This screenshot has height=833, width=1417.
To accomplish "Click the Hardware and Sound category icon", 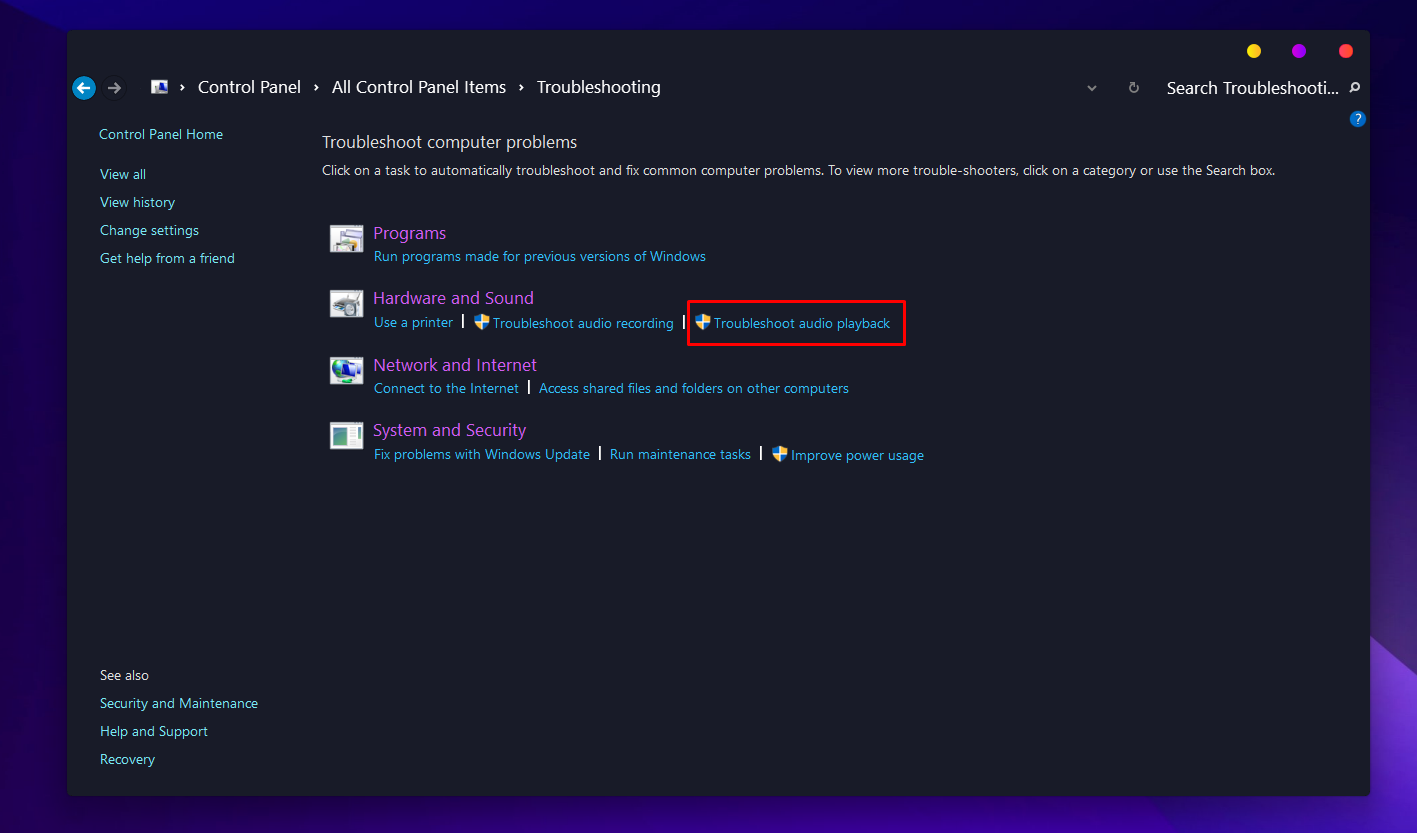I will pyautogui.click(x=346, y=304).
